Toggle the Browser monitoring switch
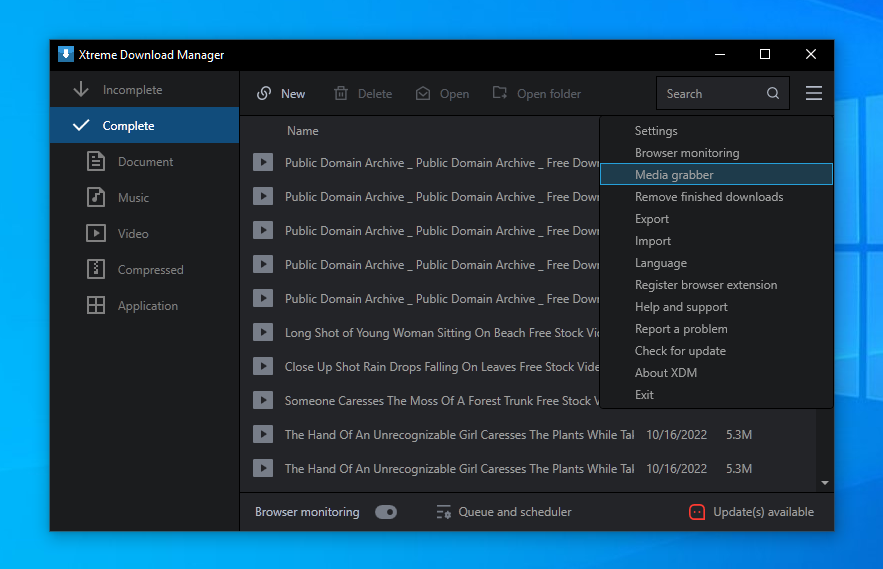The width and height of the screenshot is (883, 569). (x=386, y=512)
